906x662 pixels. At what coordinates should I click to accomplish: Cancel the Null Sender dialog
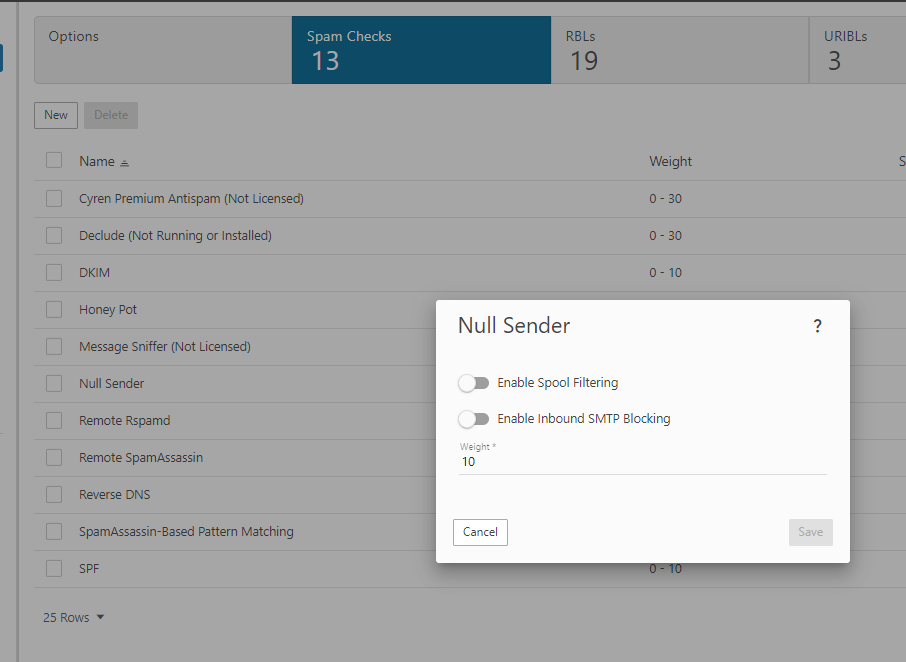480,532
